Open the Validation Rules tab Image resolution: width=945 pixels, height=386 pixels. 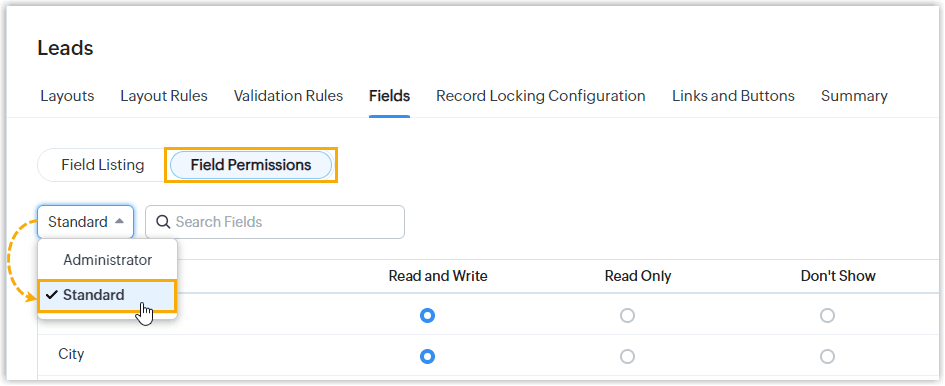tap(288, 96)
